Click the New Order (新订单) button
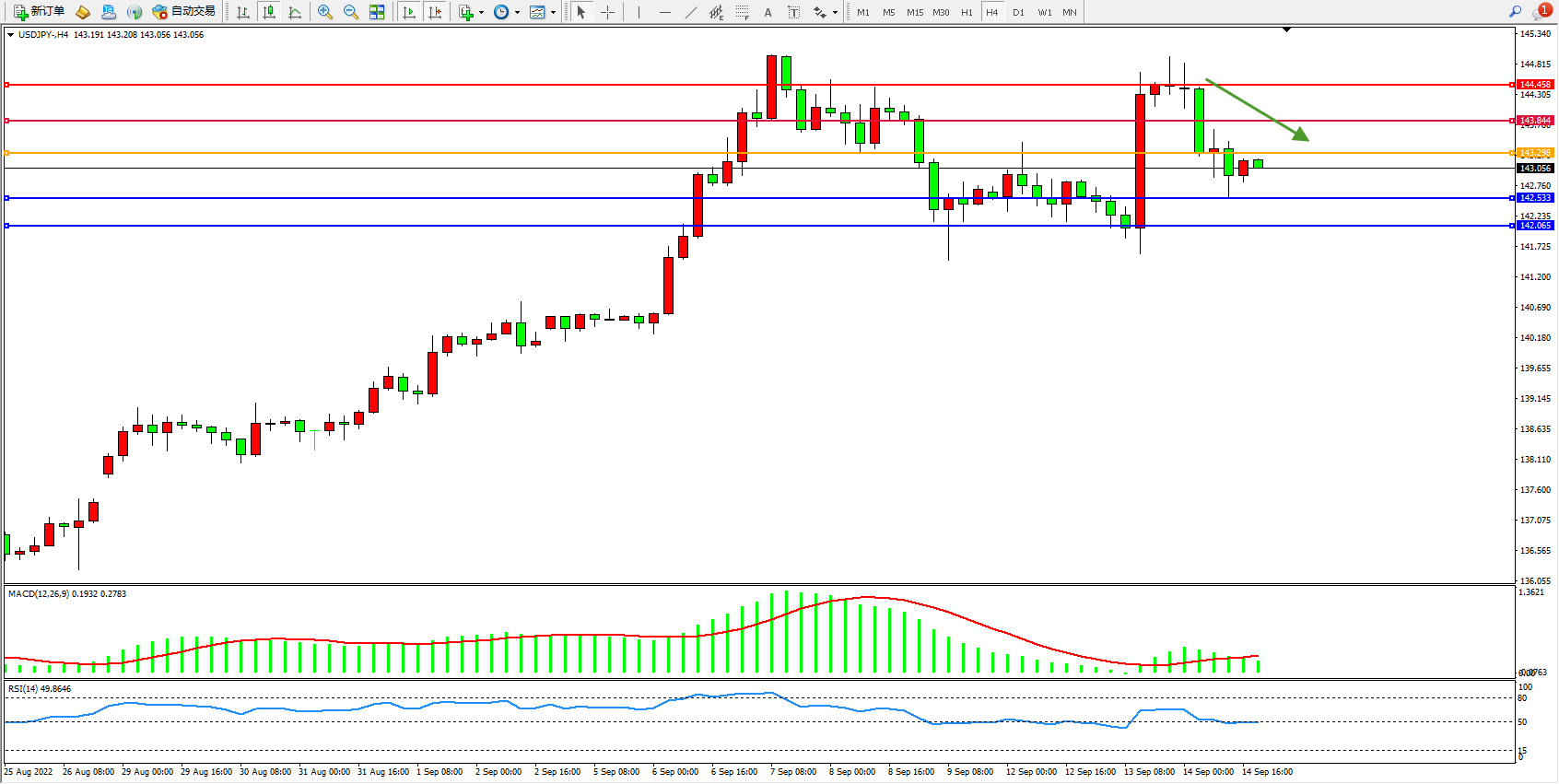Image resolution: width=1559 pixels, height=784 pixels. click(40, 12)
